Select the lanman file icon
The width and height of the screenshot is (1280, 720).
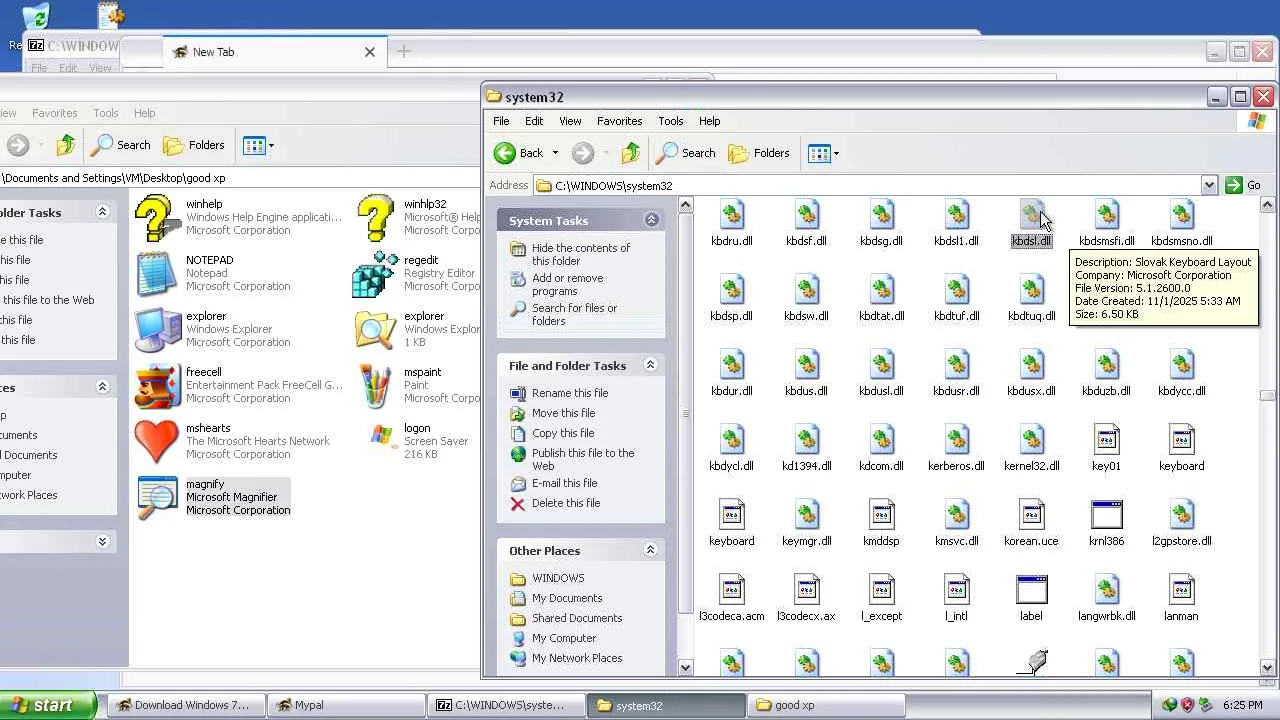point(1181,589)
